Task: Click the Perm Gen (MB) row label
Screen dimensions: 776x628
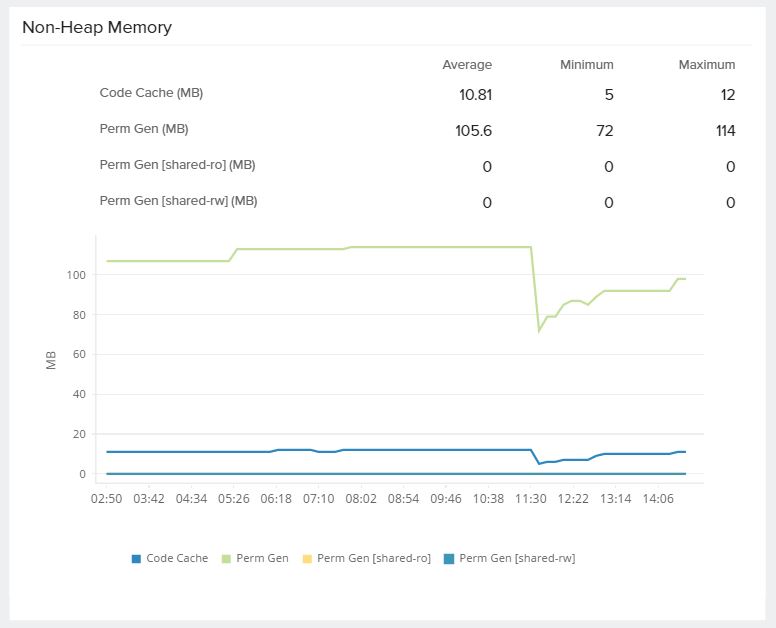Action: [144, 129]
